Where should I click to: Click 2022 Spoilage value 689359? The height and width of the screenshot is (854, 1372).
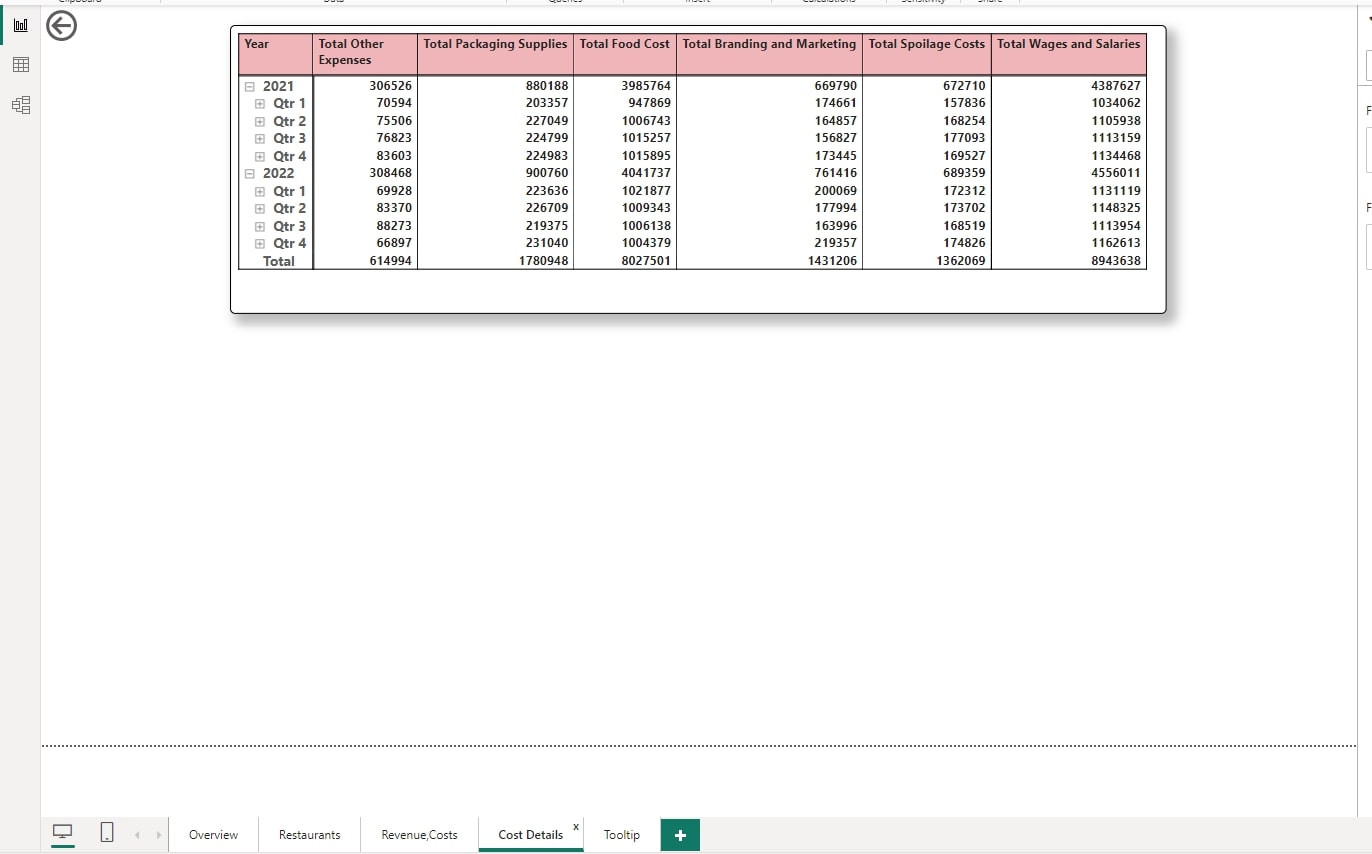pyautogui.click(x=964, y=173)
